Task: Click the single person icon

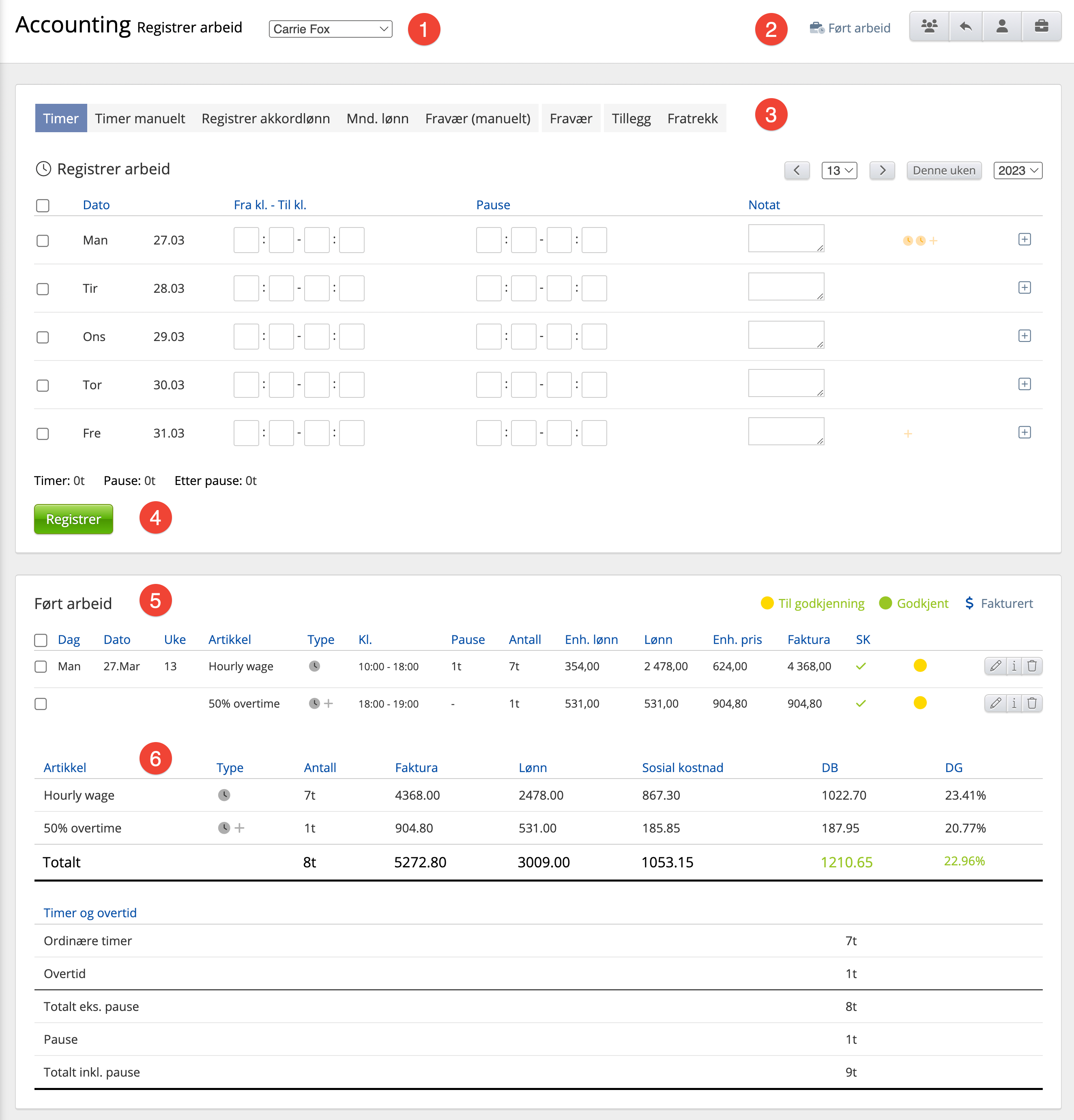Action: click(x=1001, y=26)
